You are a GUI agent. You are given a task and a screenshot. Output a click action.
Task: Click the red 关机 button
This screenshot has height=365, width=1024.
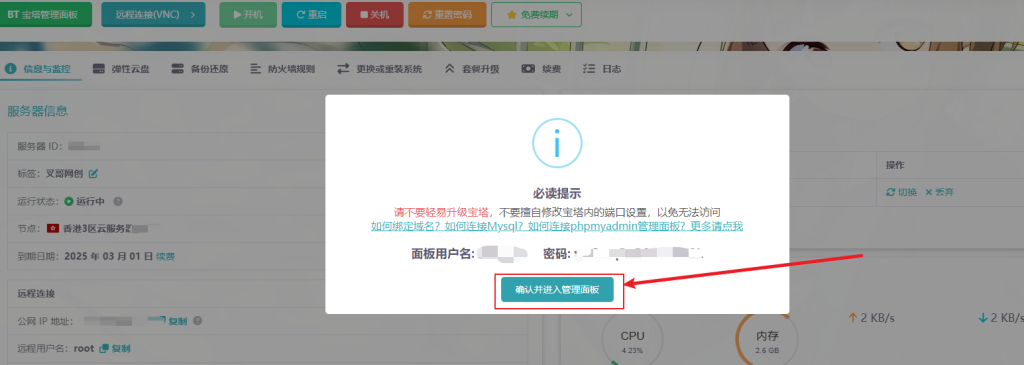coord(375,14)
